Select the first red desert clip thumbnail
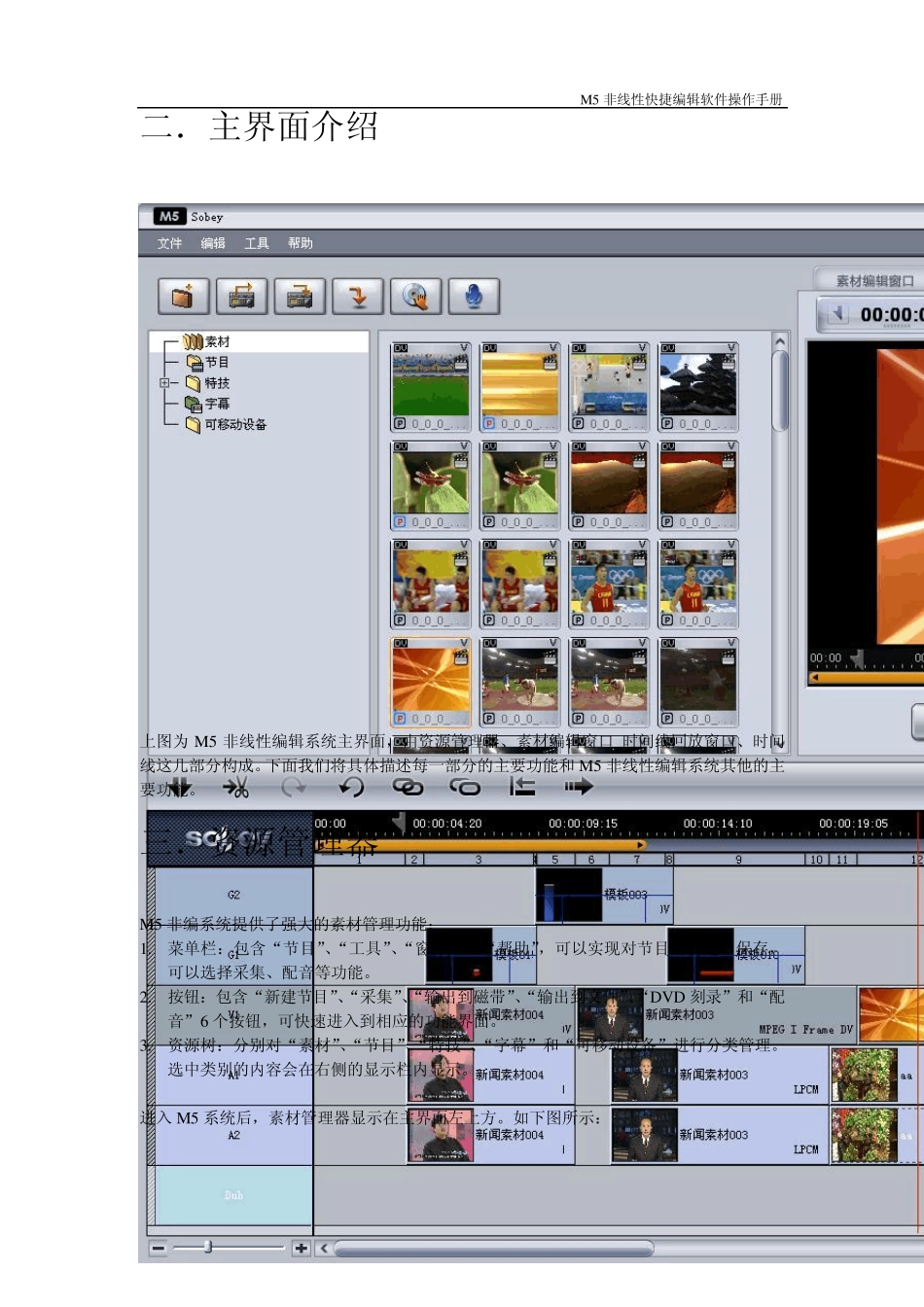This screenshot has width=924, height=1307. click(609, 485)
